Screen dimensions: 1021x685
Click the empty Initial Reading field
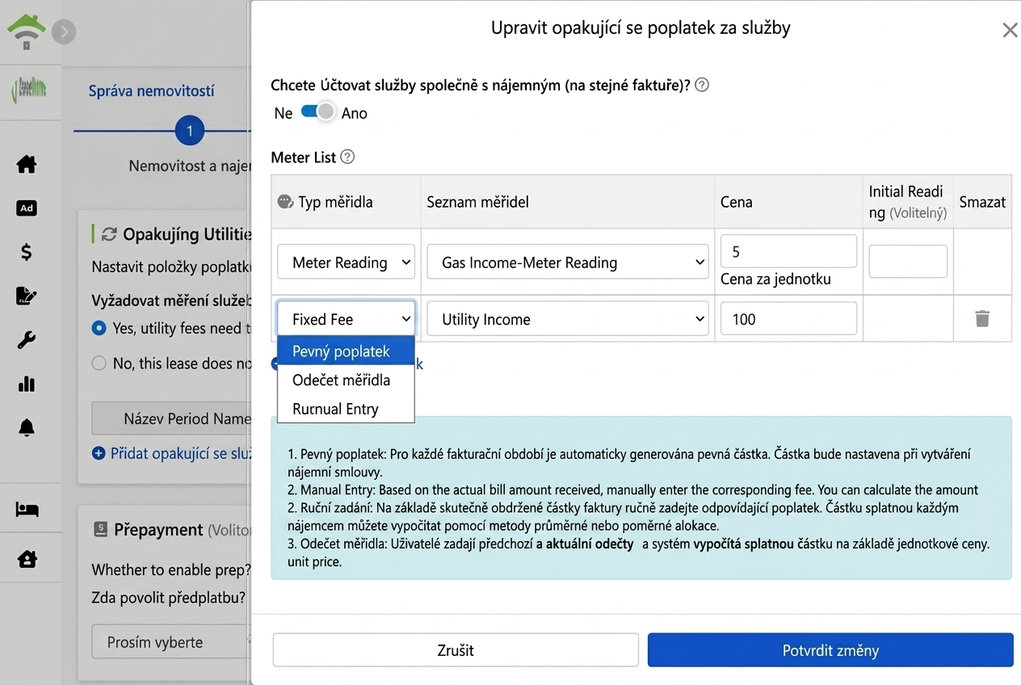point(908,261)
